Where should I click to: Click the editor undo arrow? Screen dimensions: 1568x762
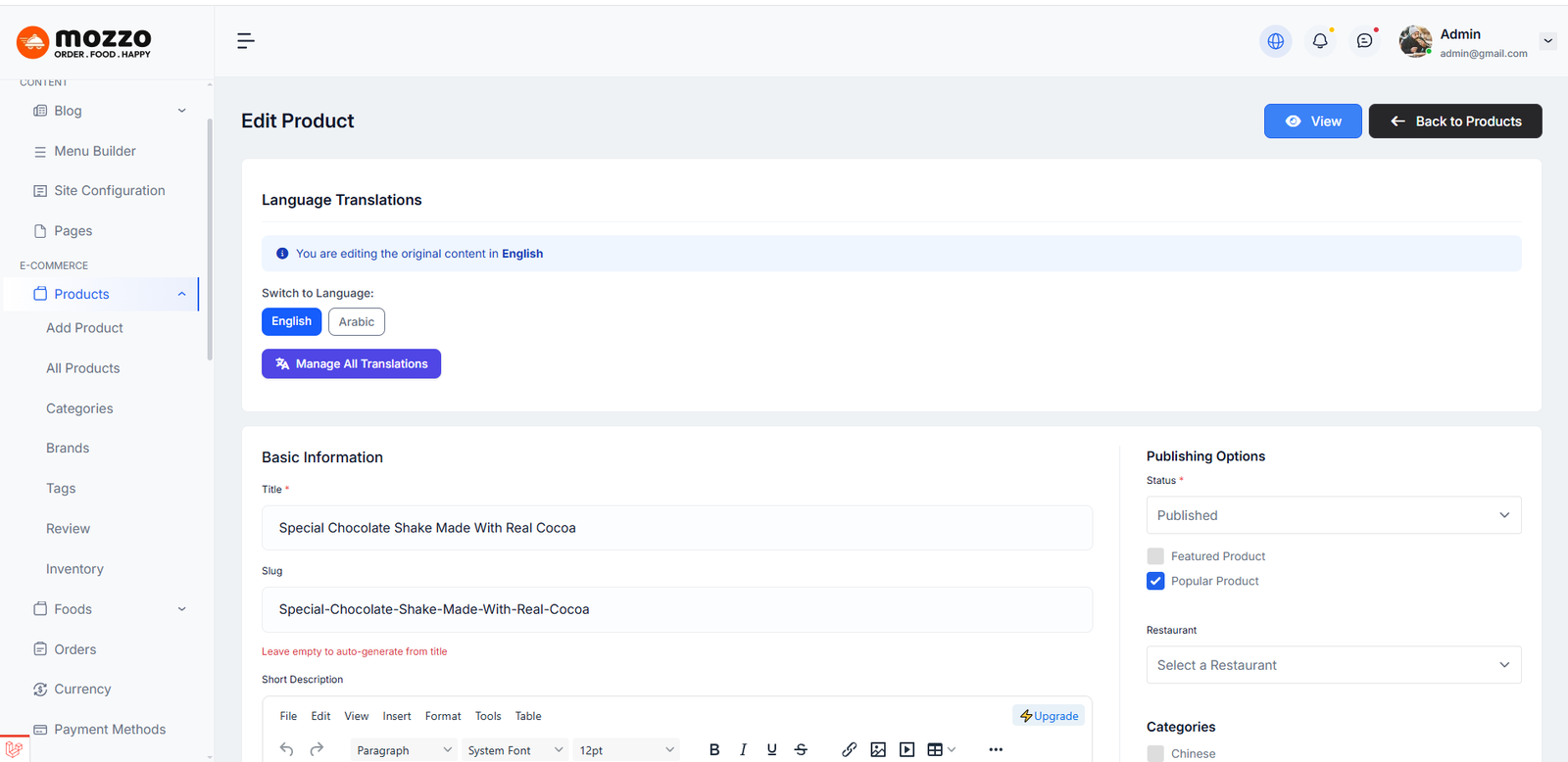pyautogui.click(x=286, y=749)
